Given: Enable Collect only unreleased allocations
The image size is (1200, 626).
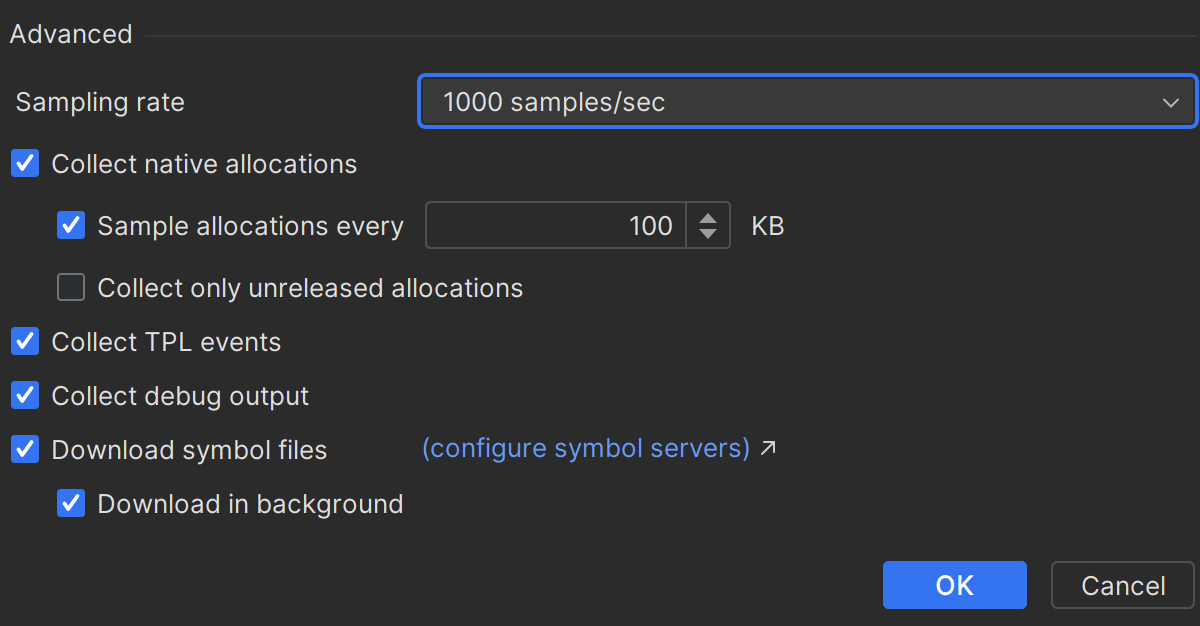Looking at the screenshot, I should [71, 288].
